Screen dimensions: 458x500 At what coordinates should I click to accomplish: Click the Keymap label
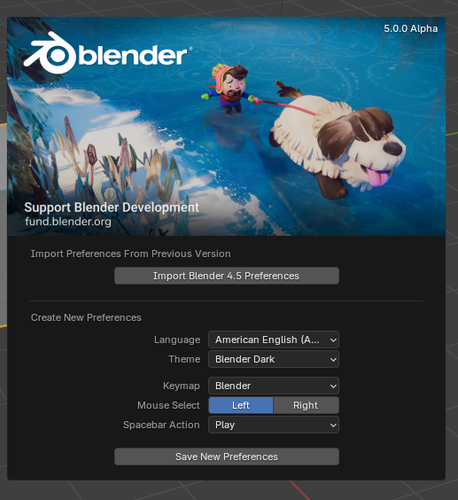click(x=181, y=386)
